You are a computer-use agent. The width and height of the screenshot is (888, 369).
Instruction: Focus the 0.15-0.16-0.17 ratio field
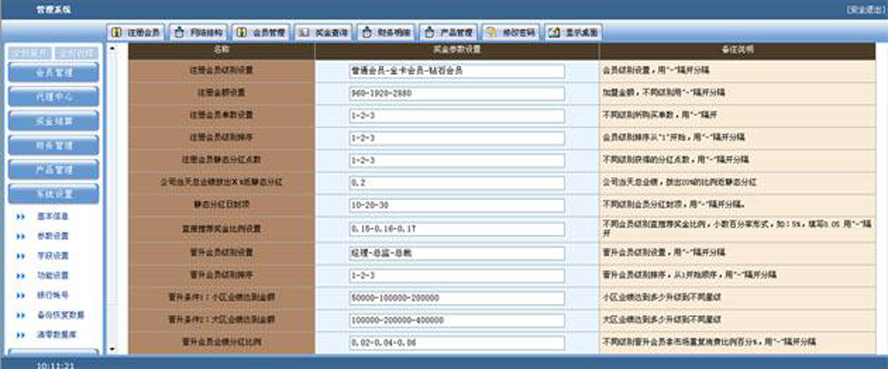pos(456,229)
